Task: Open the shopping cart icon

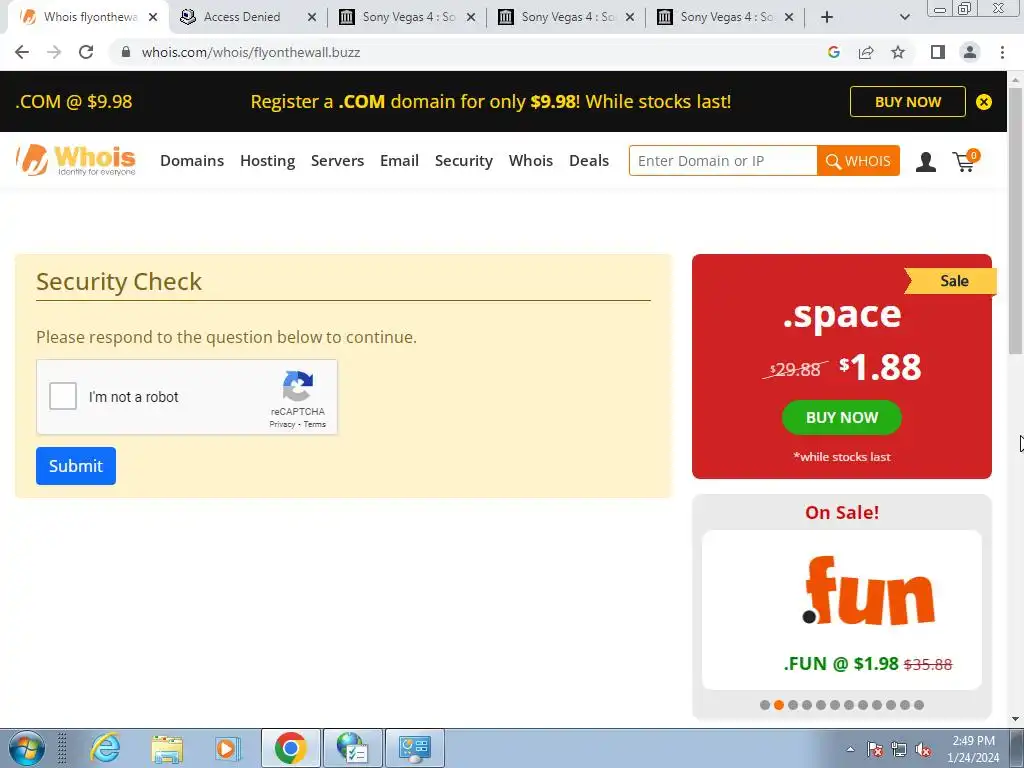Action: point(966,160)
